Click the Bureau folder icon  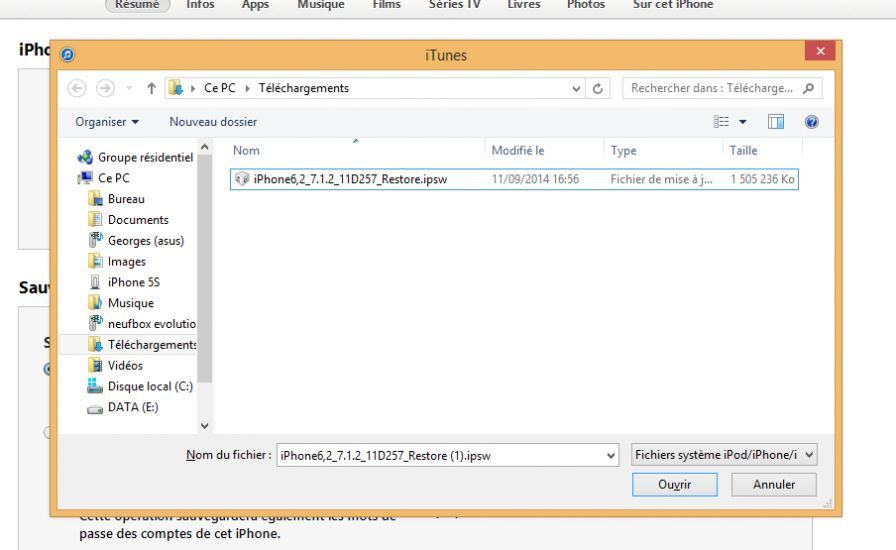point(95,198)
